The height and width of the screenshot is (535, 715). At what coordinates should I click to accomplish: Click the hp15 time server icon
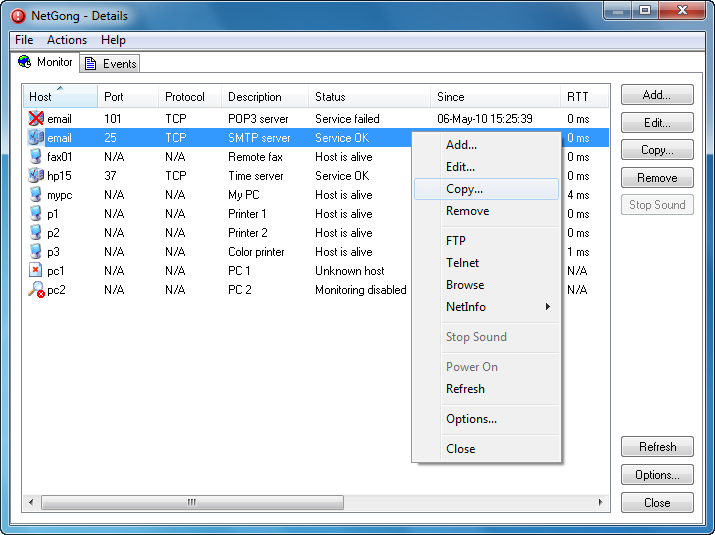(36, 176)
